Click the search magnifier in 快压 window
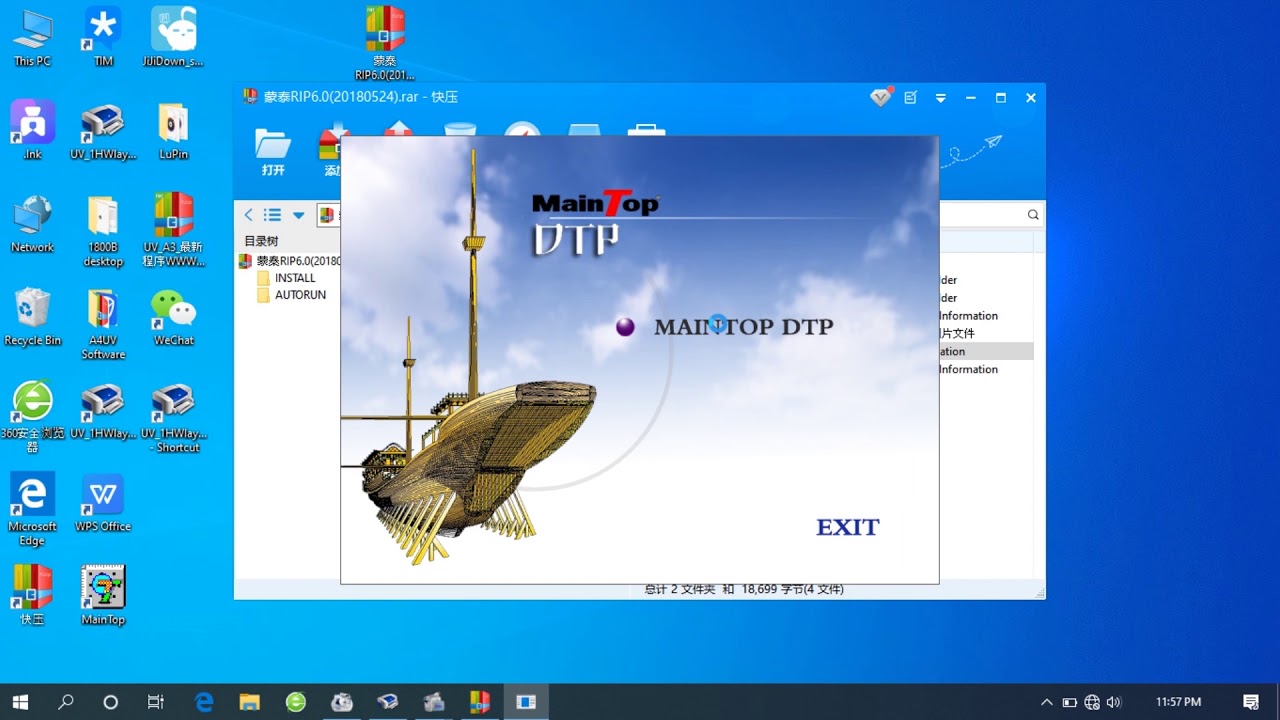This screenshot has height=720, width=1280. point(1033,215)
